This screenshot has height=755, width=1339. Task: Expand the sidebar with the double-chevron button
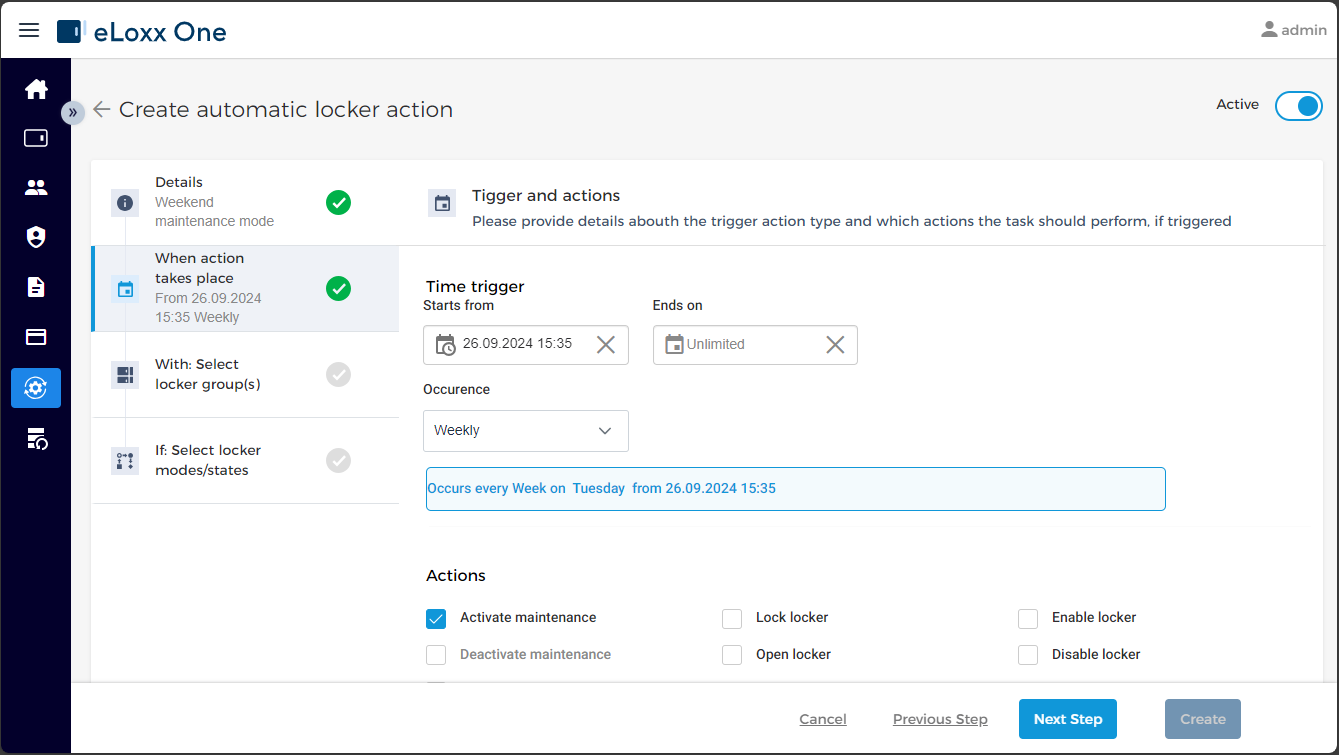click(x=73, y=112)
